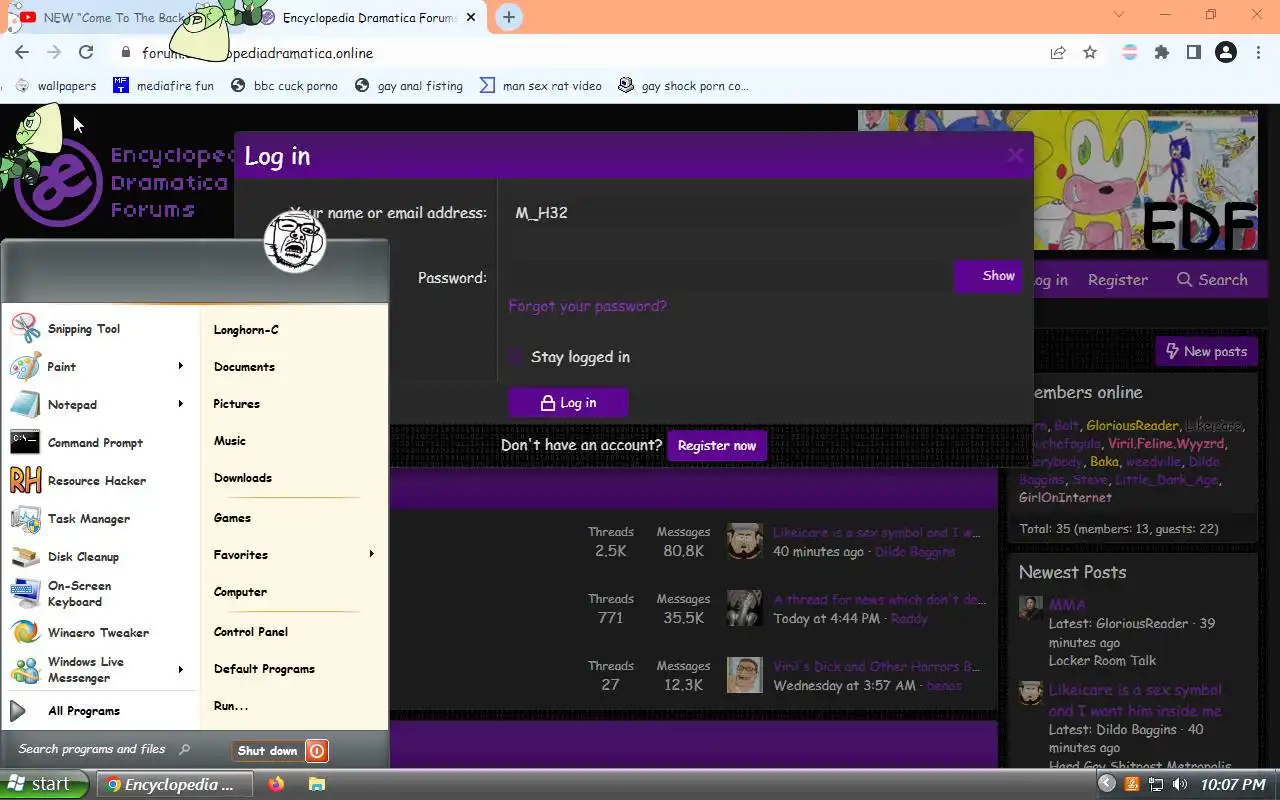The width and height of the screenshot is (1280, 800).
Task: Launch Command Prompt
Action: click(x=95, y=443)
